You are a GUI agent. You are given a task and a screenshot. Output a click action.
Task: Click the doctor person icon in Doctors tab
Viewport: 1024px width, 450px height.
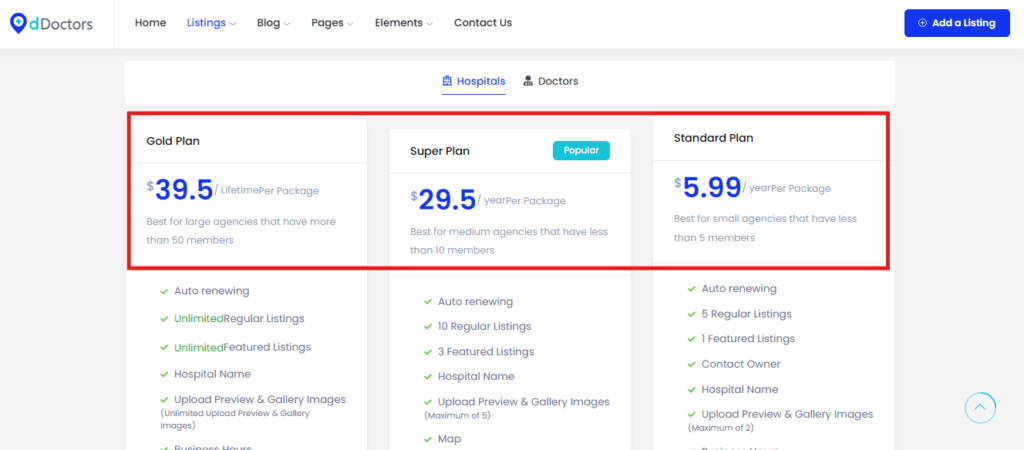click(528, 82)
